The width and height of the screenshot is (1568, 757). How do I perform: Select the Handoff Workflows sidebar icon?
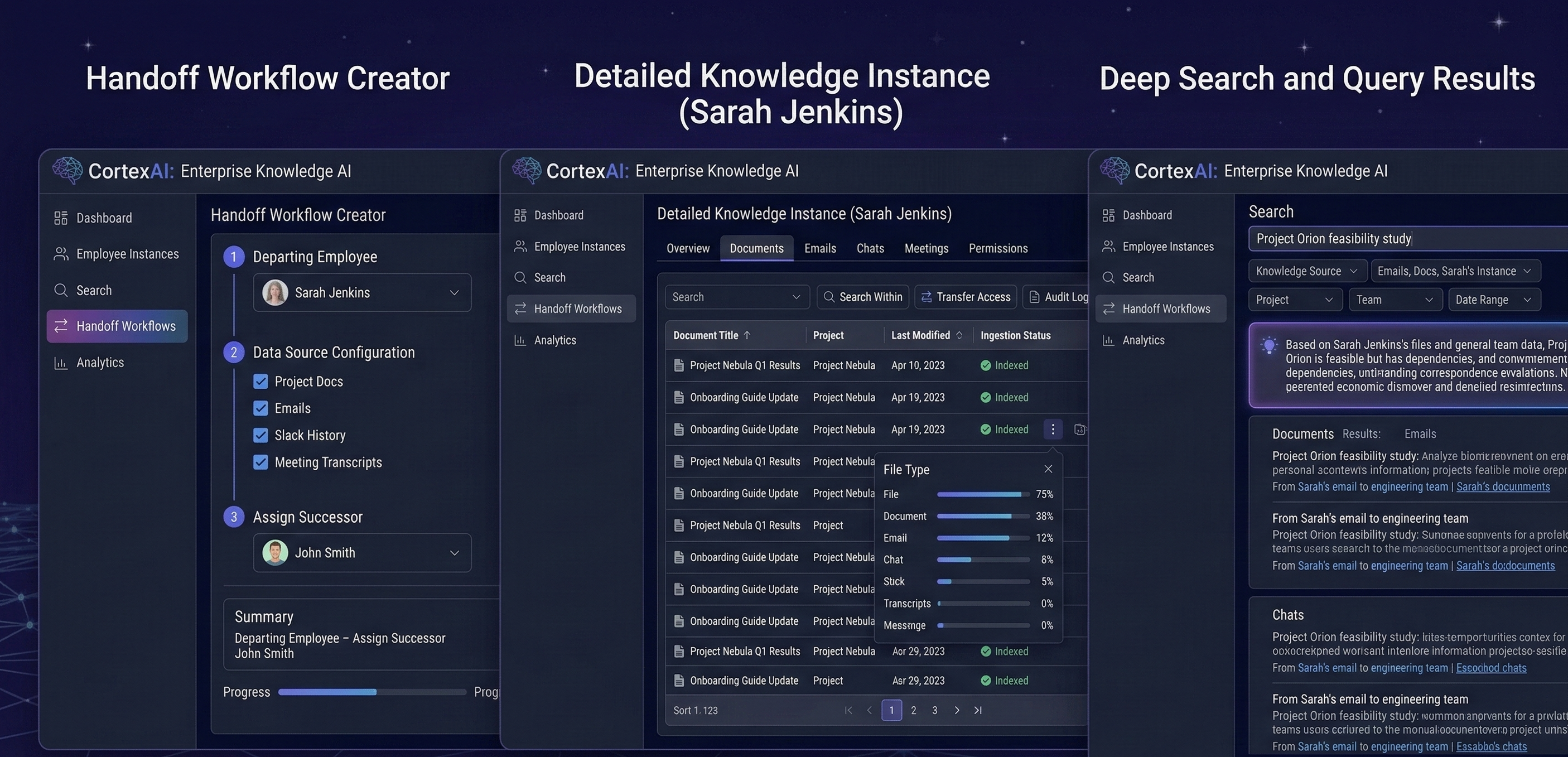[61, 326]
